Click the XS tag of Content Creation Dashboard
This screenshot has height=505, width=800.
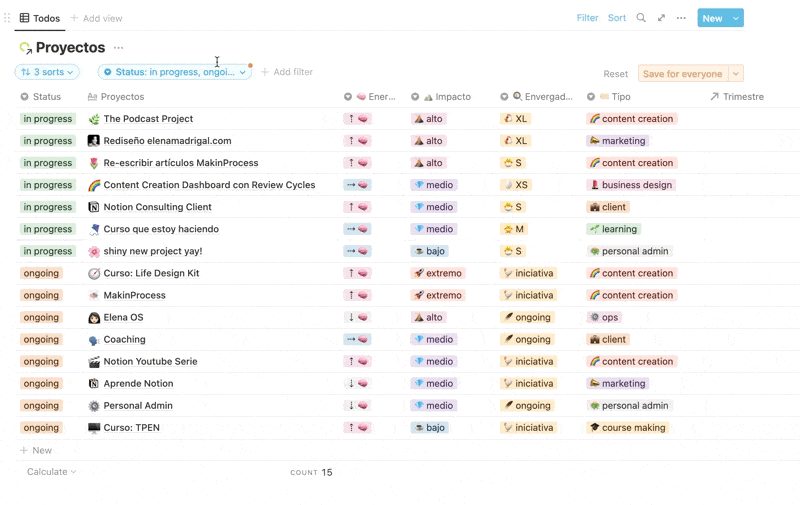(516, 185)
